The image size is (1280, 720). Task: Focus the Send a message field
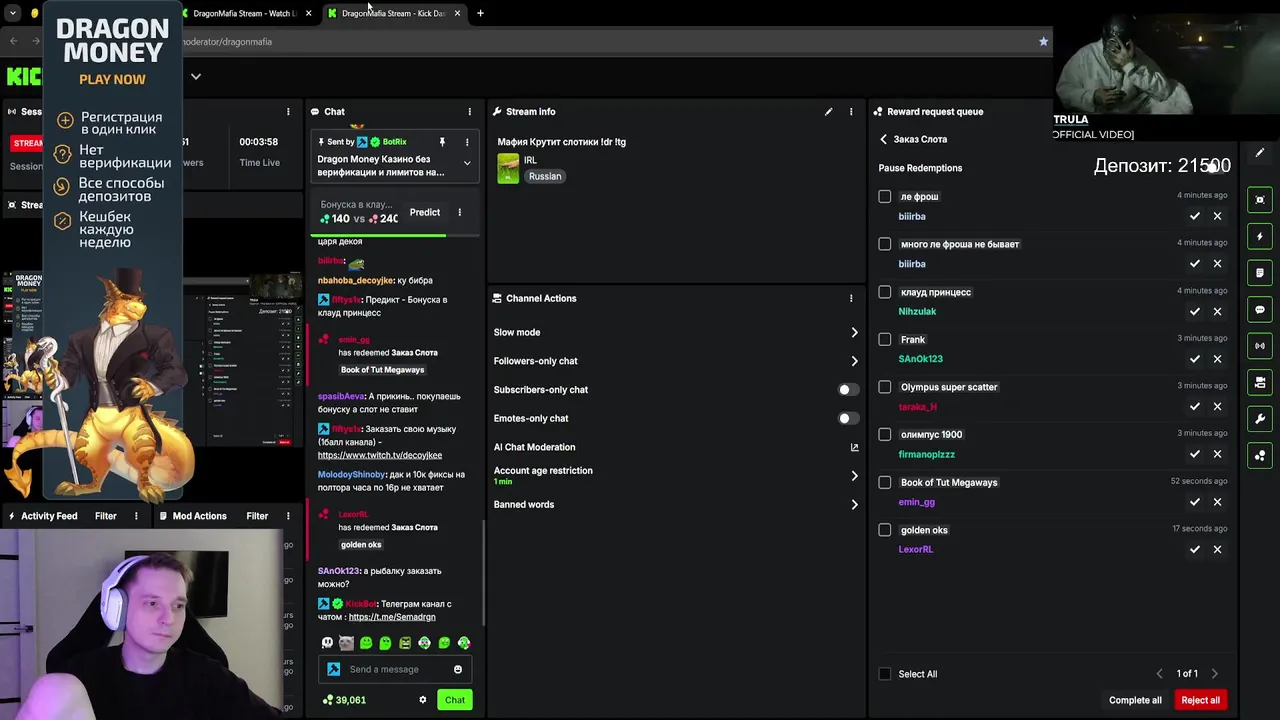[396, 669]
